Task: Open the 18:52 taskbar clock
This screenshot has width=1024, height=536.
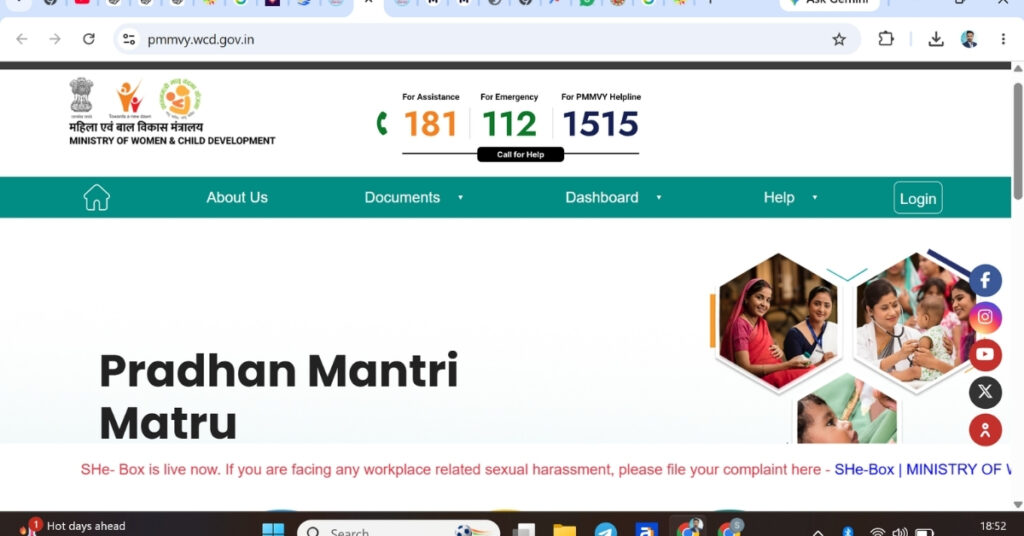Action: pos(993,526)
